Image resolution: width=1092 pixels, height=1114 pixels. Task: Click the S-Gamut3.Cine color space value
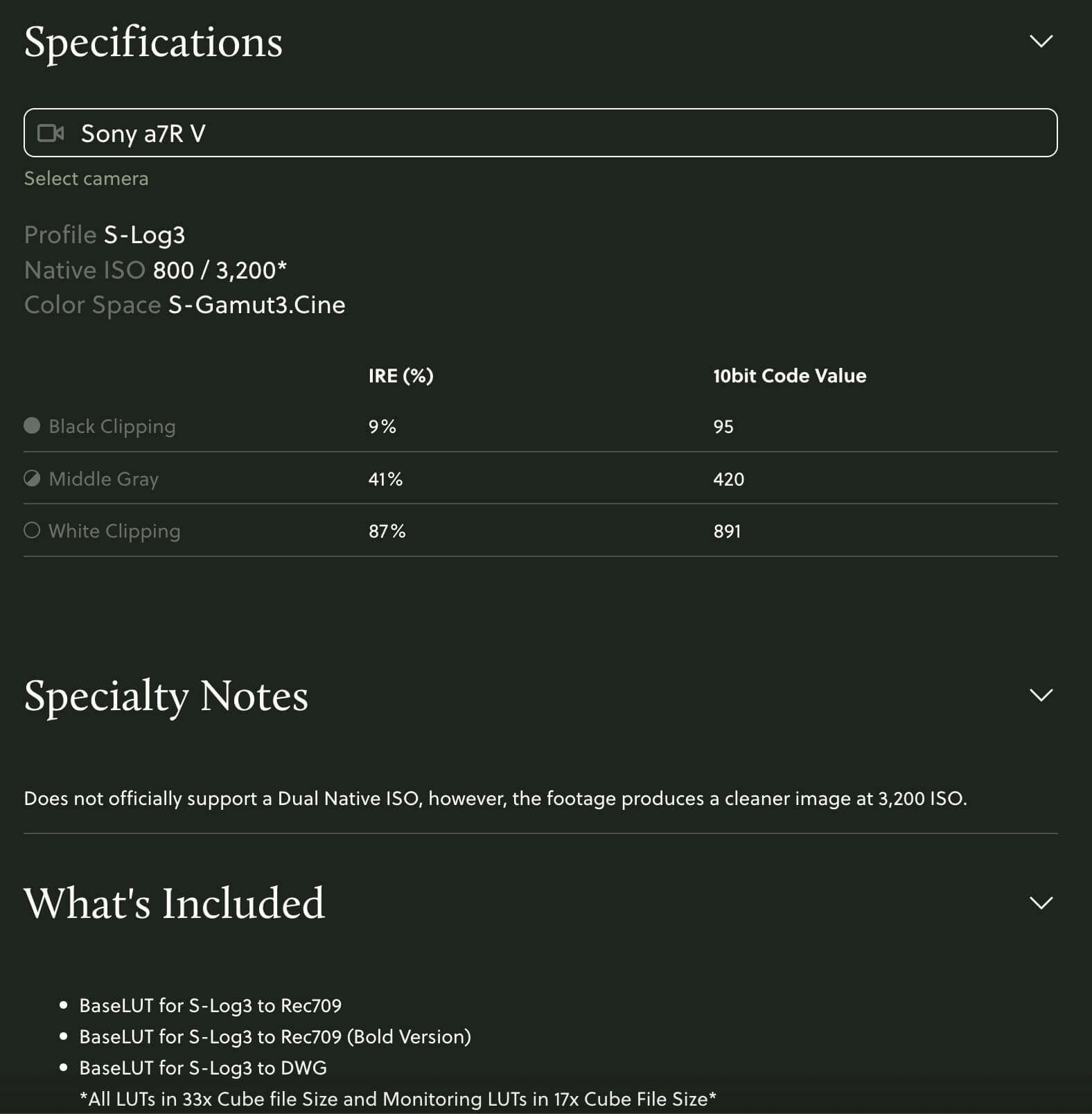[256, 305]
